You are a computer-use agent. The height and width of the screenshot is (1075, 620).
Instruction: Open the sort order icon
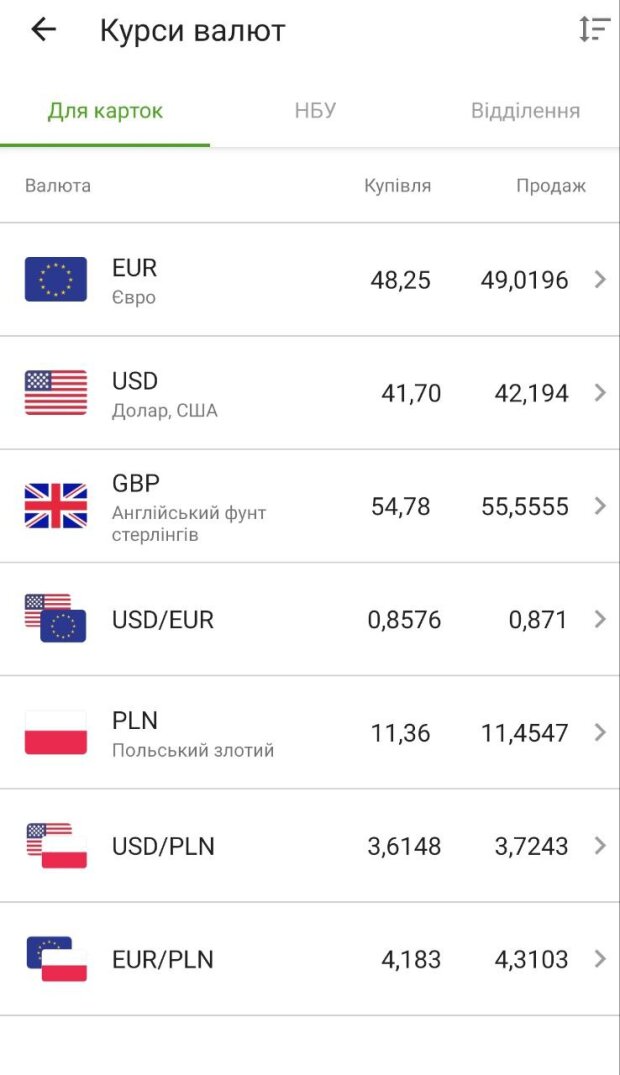(x=594, y=30)
